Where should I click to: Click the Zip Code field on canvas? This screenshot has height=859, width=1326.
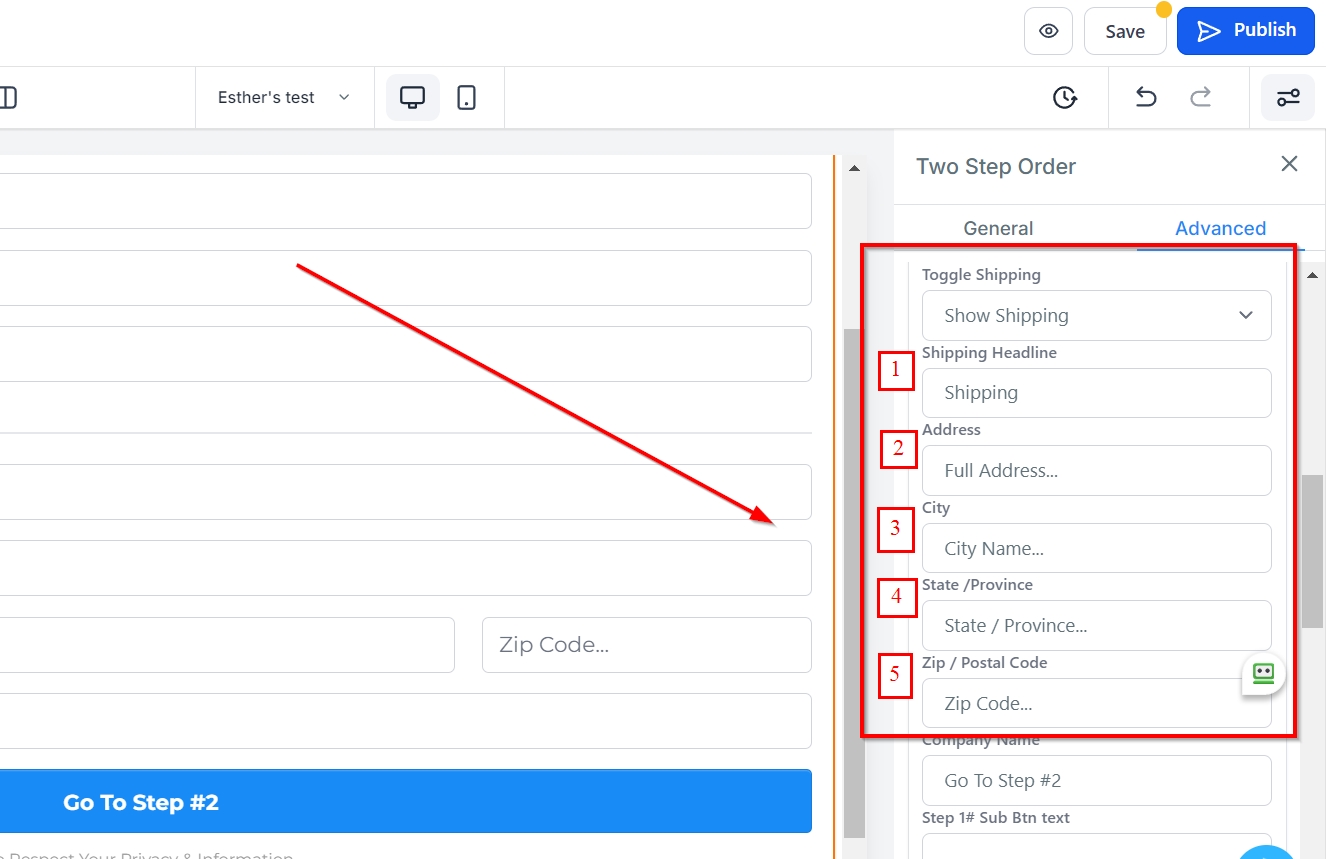pos(646,645)
